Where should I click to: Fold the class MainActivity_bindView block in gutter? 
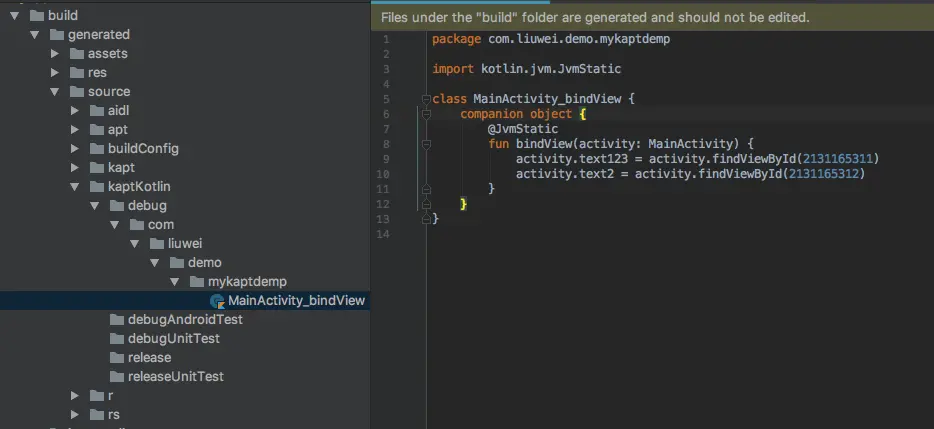point(426,99)
